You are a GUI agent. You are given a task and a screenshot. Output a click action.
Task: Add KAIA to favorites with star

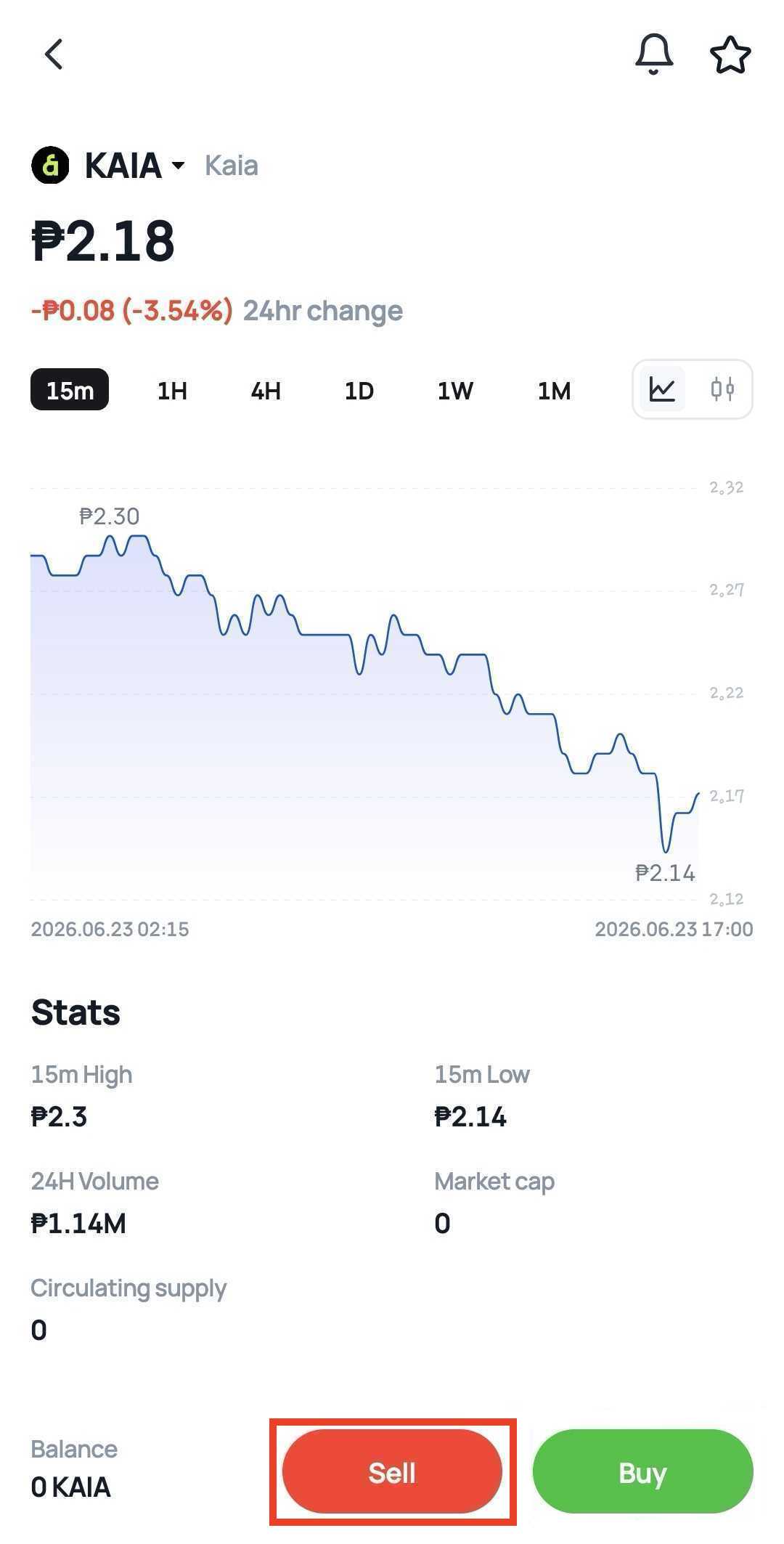[730, 55]
